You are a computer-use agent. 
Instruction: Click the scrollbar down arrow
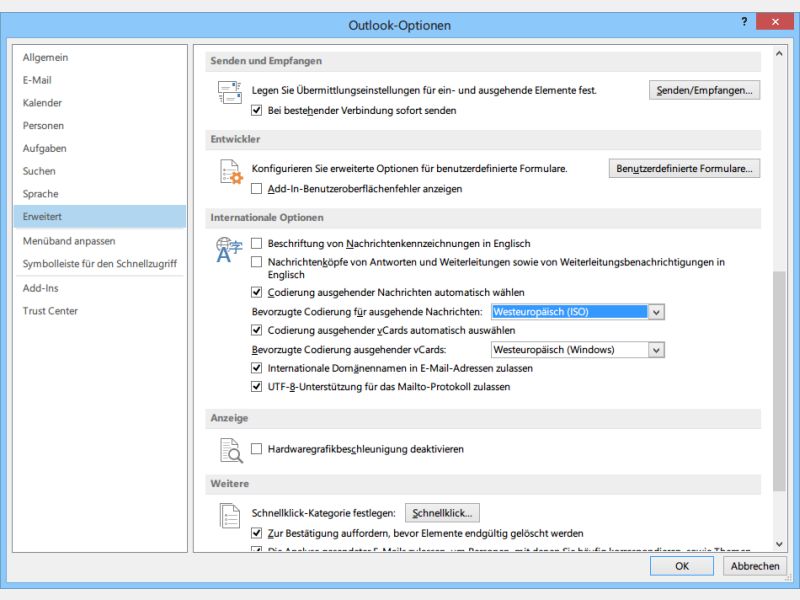click(779, 544)
